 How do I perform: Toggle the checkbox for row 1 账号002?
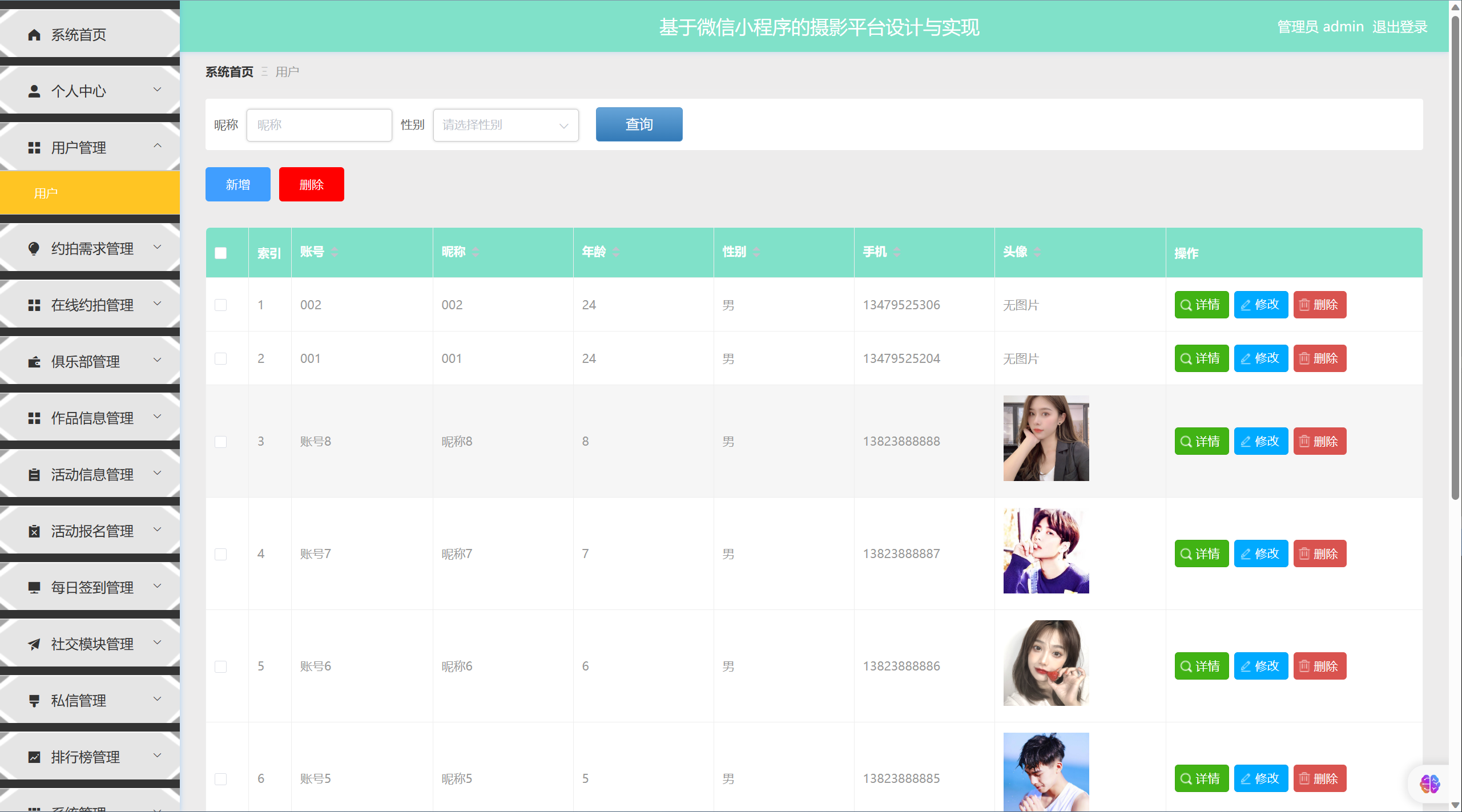(x=221, y=305)
